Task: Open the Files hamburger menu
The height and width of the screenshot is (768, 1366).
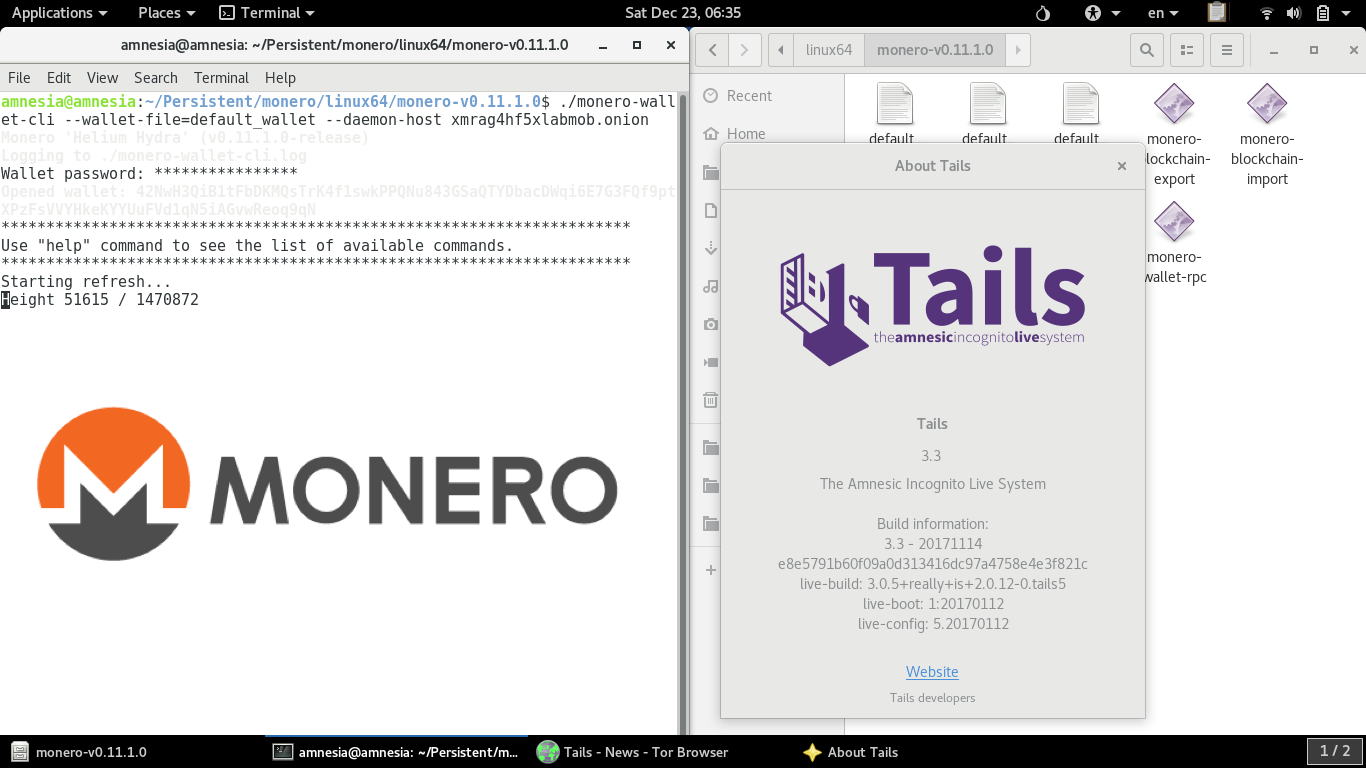Action: click(1226, 50)
